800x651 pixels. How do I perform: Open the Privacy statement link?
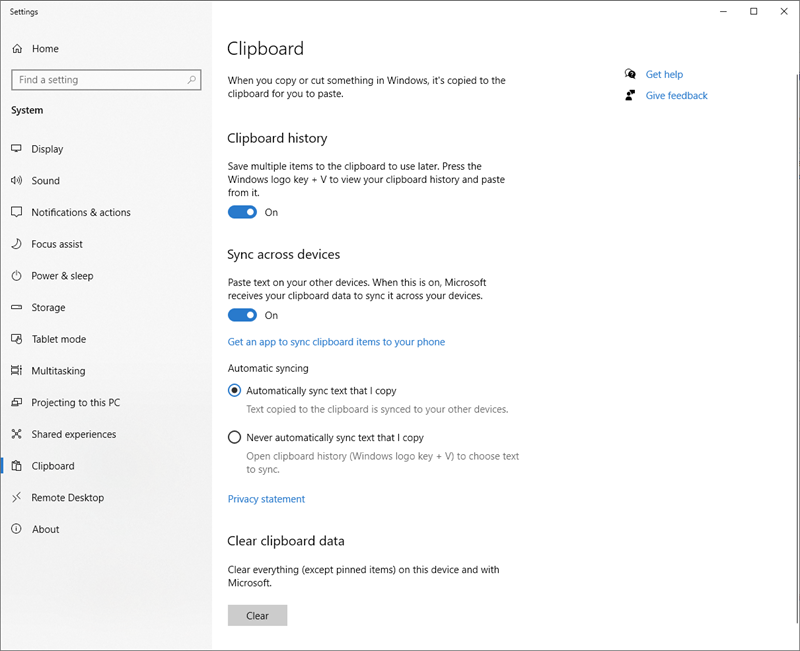tap(266, 499)
